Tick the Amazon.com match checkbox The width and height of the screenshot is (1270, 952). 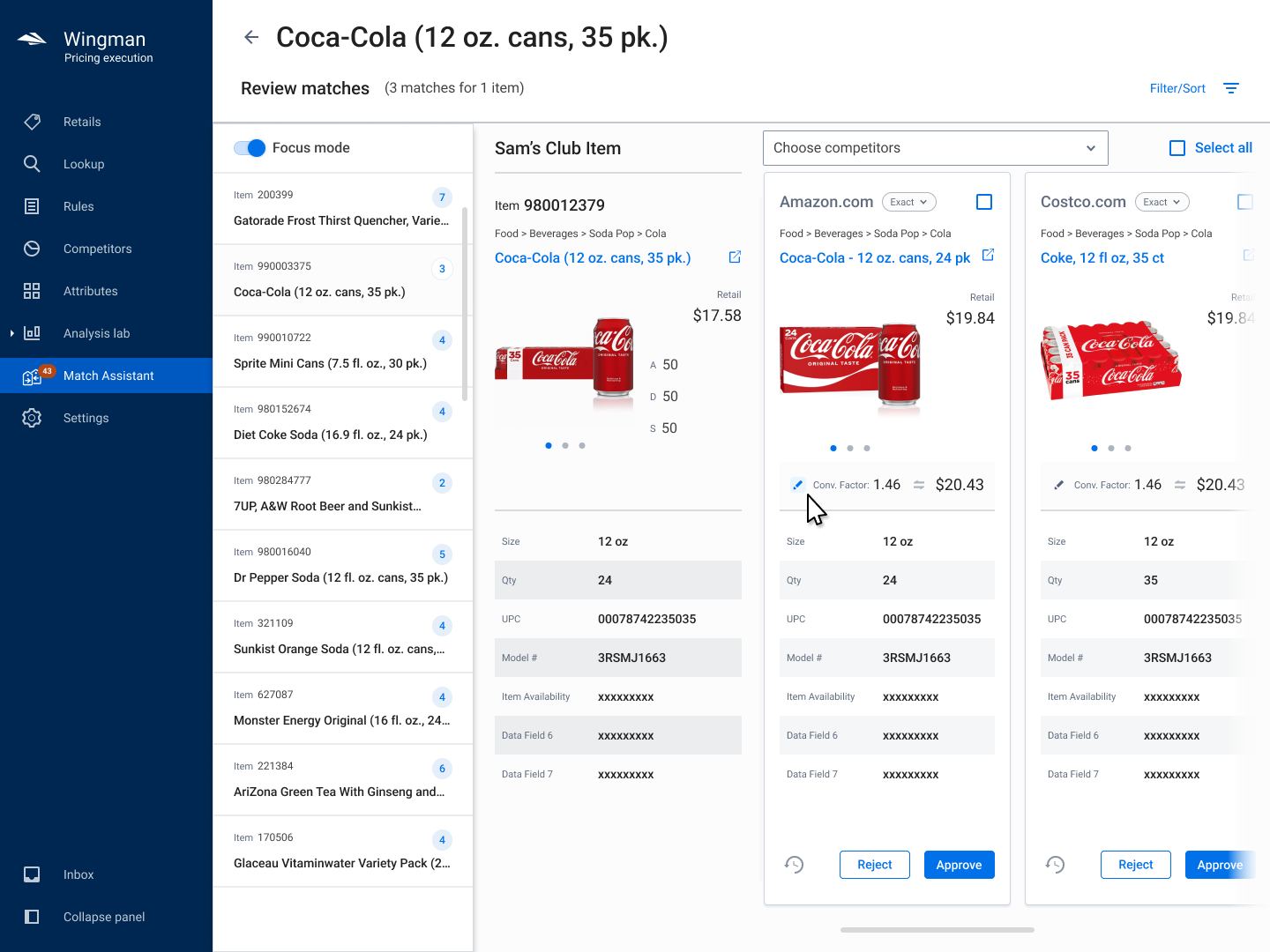pyautogui.click(x=984, y=202)
